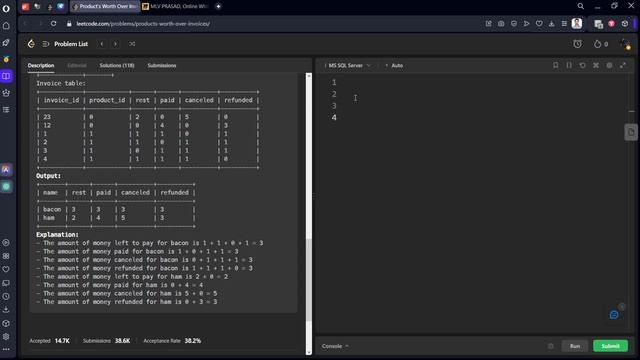This screenshot has width=640, height=360.
Task: Click editor shortcuts icon
Action: pyautogui.click(x=596, y=65)
